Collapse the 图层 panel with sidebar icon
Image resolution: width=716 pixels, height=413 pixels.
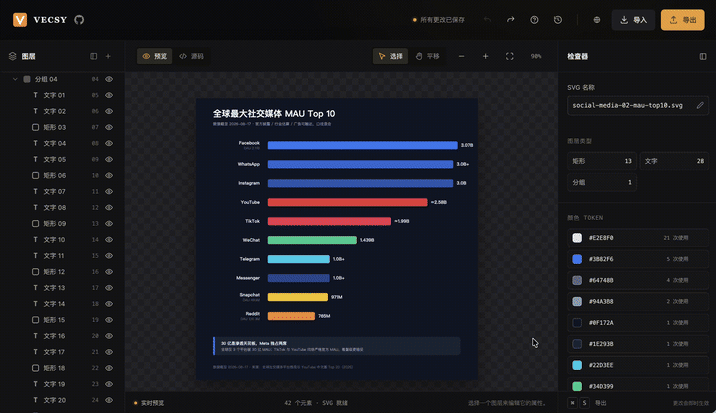tap(94, 56)
